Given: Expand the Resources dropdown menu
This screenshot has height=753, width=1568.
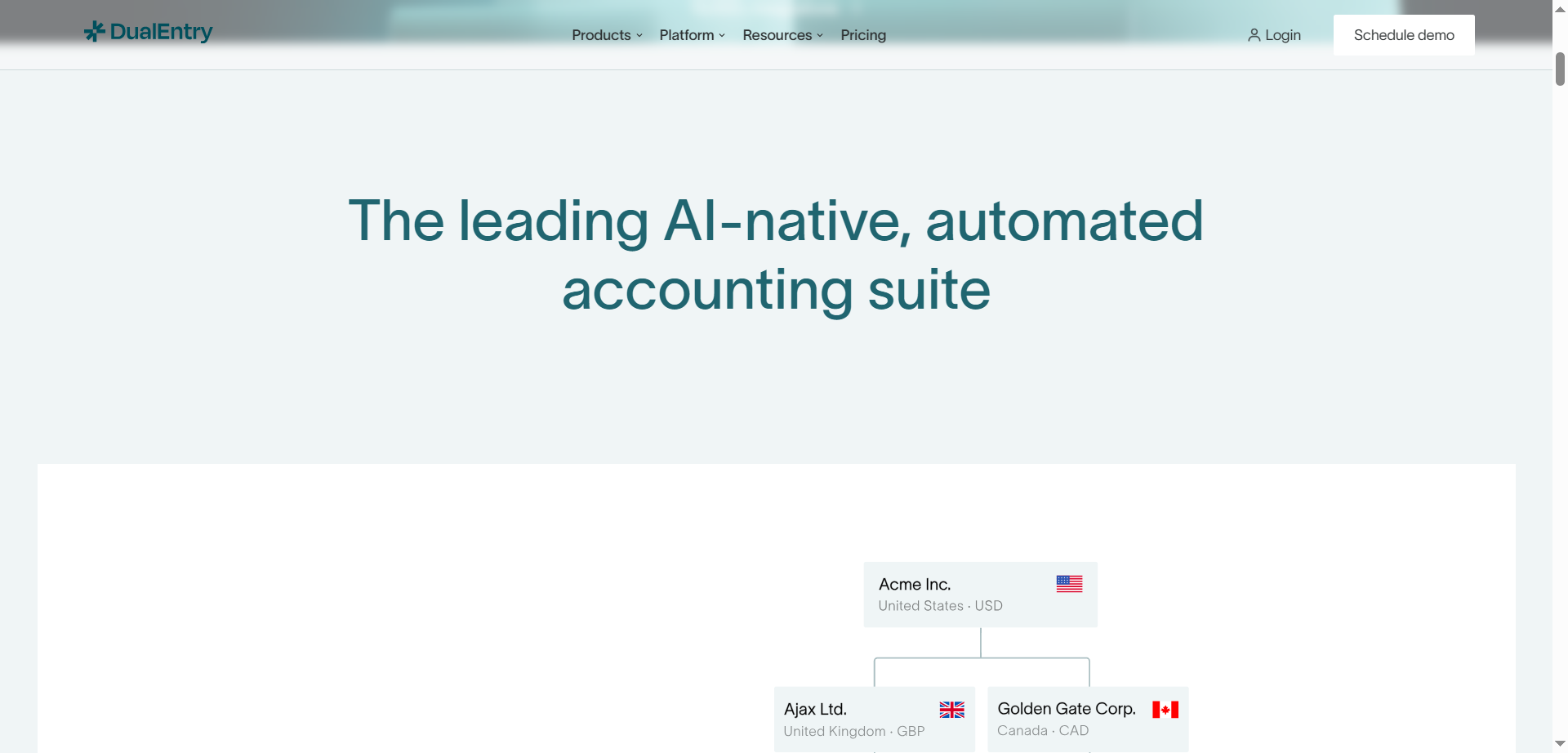Looking at the screenshot, I should click(x=781, y=35).
